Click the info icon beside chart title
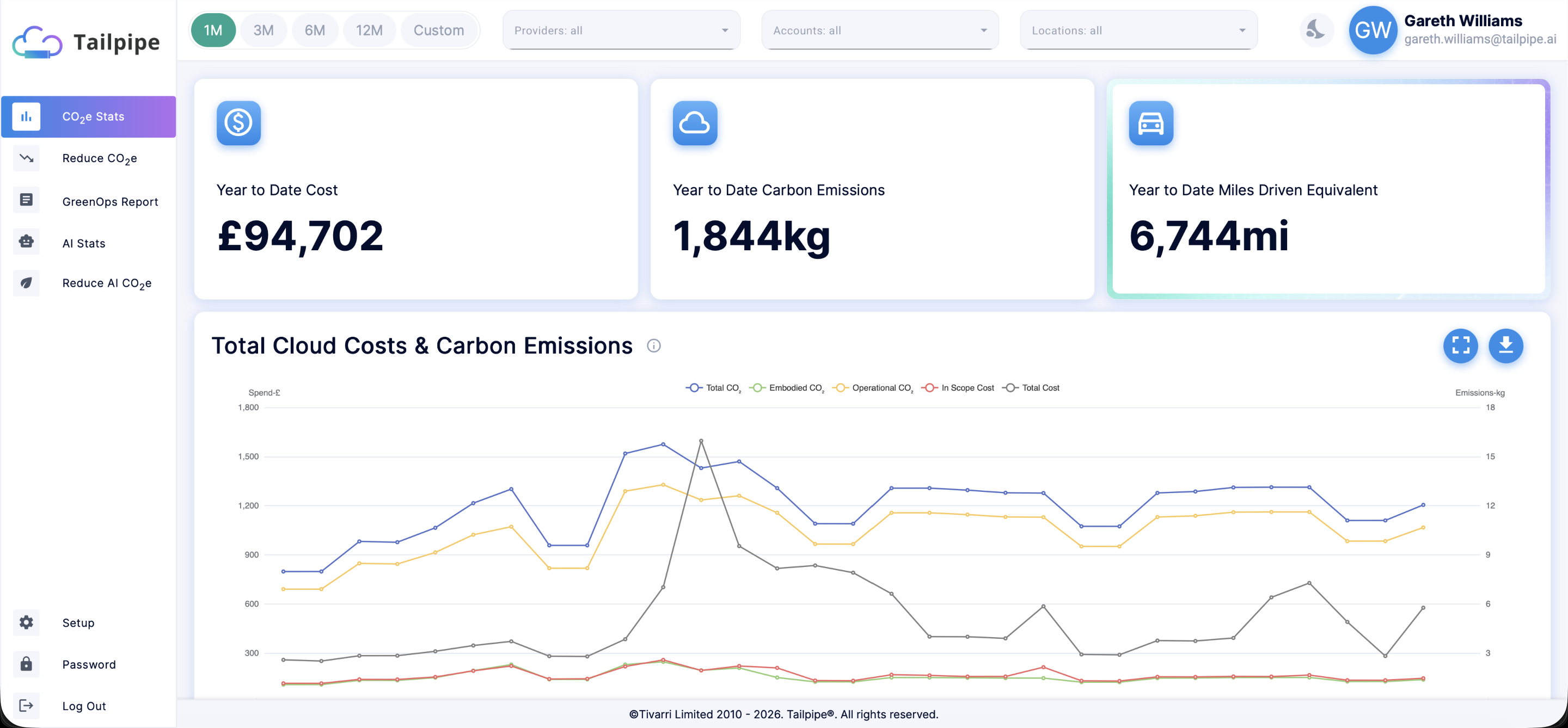Viewport: 1568px width, 728px height. point(654,346)
